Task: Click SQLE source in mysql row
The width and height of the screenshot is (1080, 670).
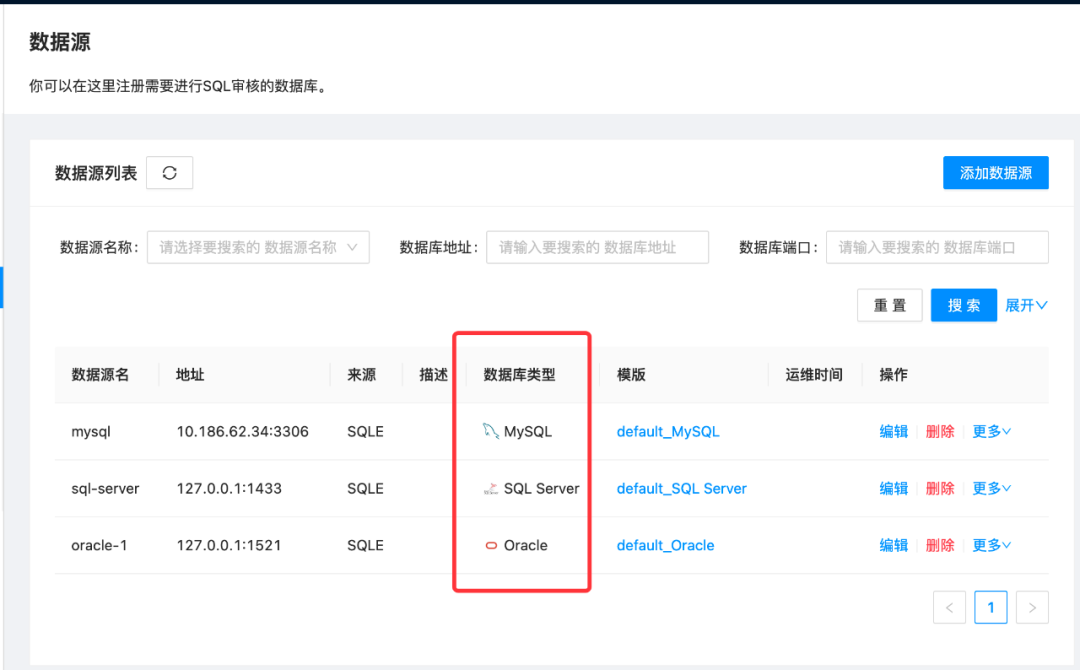Action: click(x=365, y=431)
